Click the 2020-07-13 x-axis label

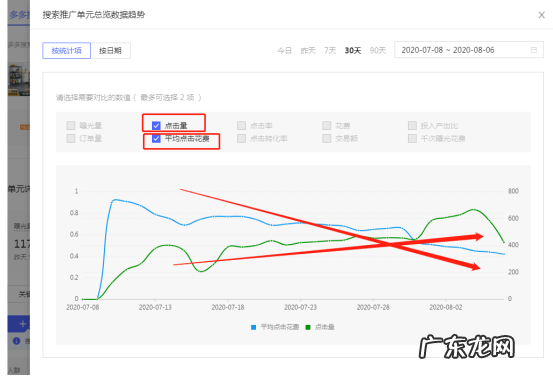(x=155, y=307)
